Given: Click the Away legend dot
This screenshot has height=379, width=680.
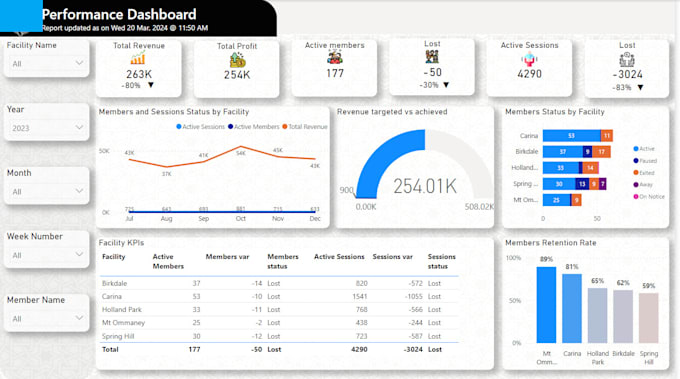Looking at the screenshot, I should (x=636, y=185).
